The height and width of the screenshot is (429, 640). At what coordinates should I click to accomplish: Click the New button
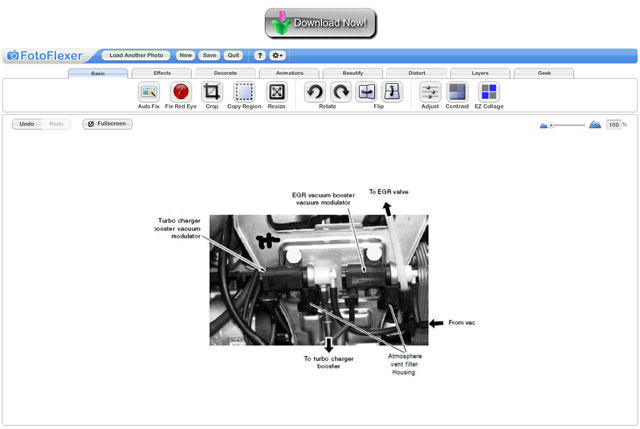point(185,55)
